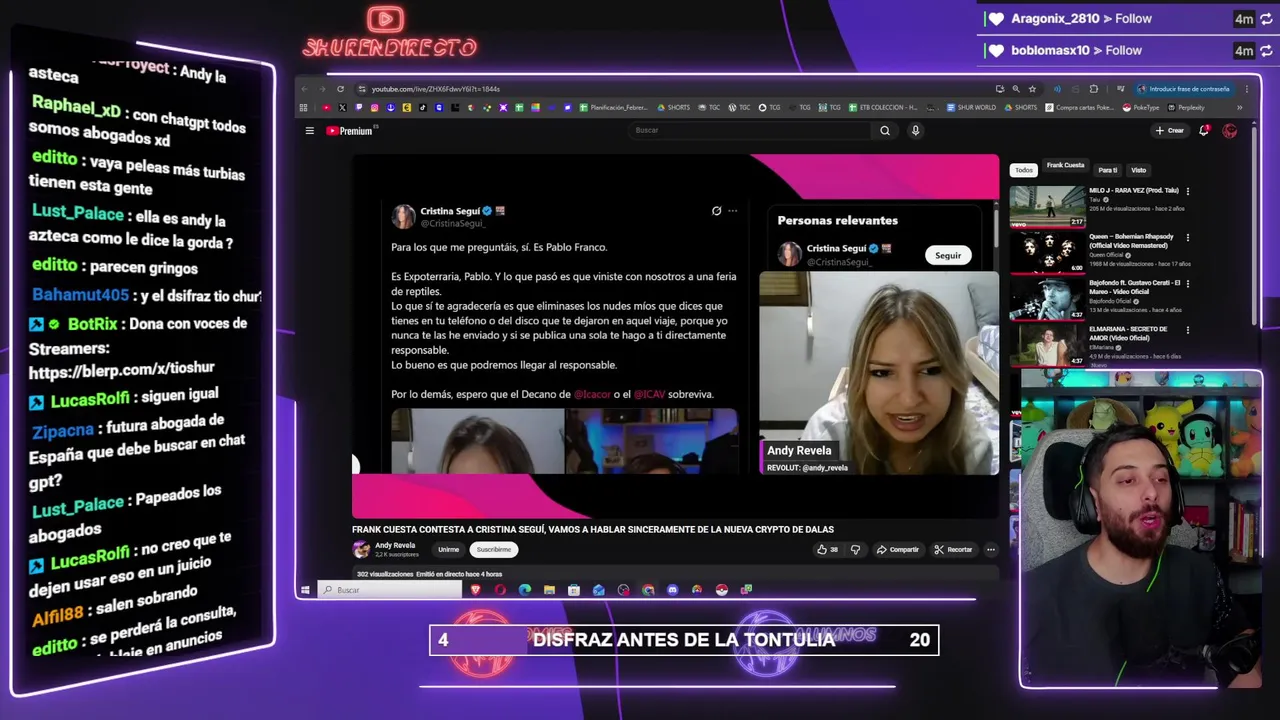Viewport: 1280px width, 720px height.
Task: Select the Frank Cuesta filter chip
Action: pyautogui.click(x=1065, y=165)
